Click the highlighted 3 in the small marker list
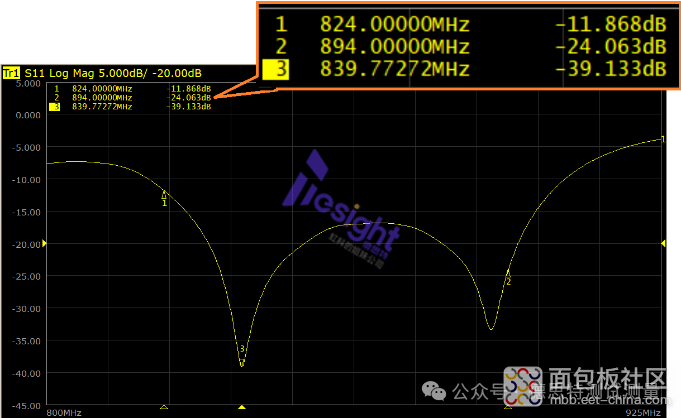 coord(55,107)
